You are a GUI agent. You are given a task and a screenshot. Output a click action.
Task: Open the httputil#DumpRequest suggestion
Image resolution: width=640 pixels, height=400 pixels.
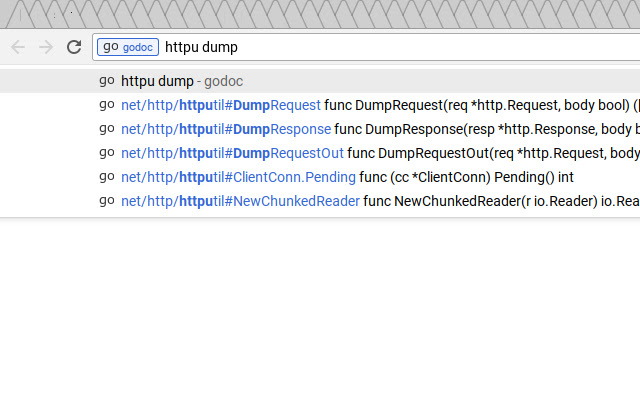(320, 105)
